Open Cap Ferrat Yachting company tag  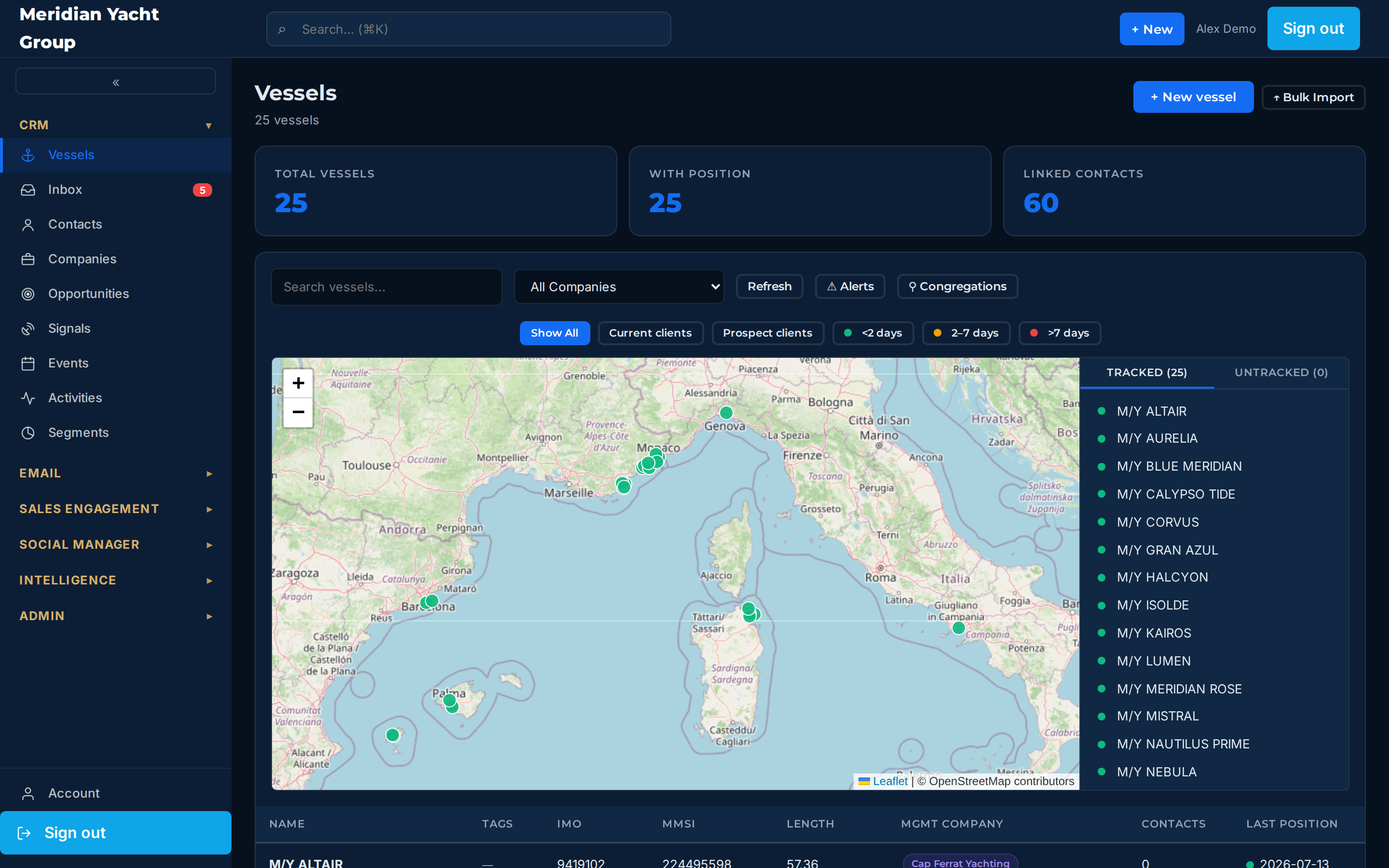(x=960, y=862)
